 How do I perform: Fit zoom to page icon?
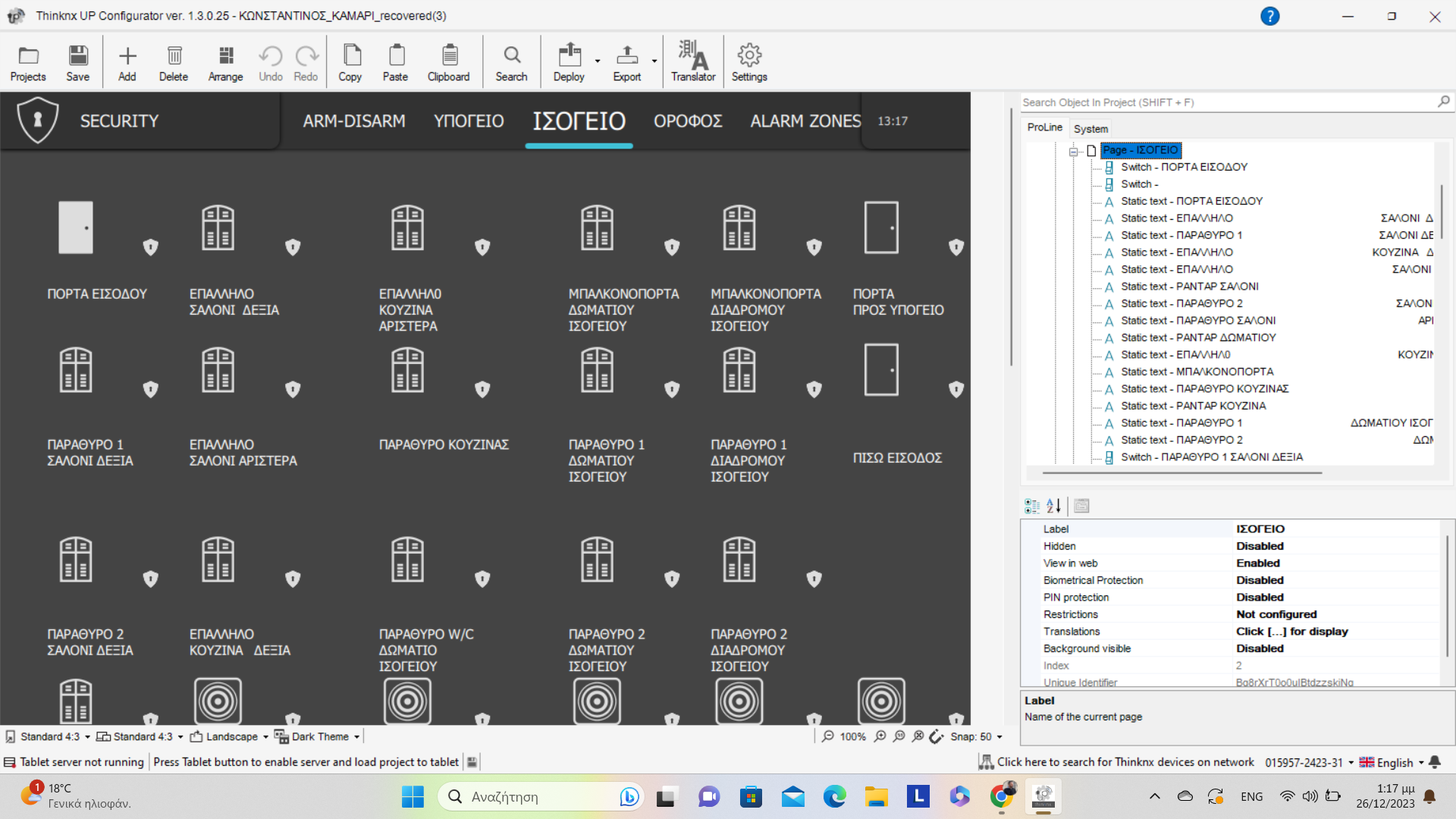click(918, 736)
